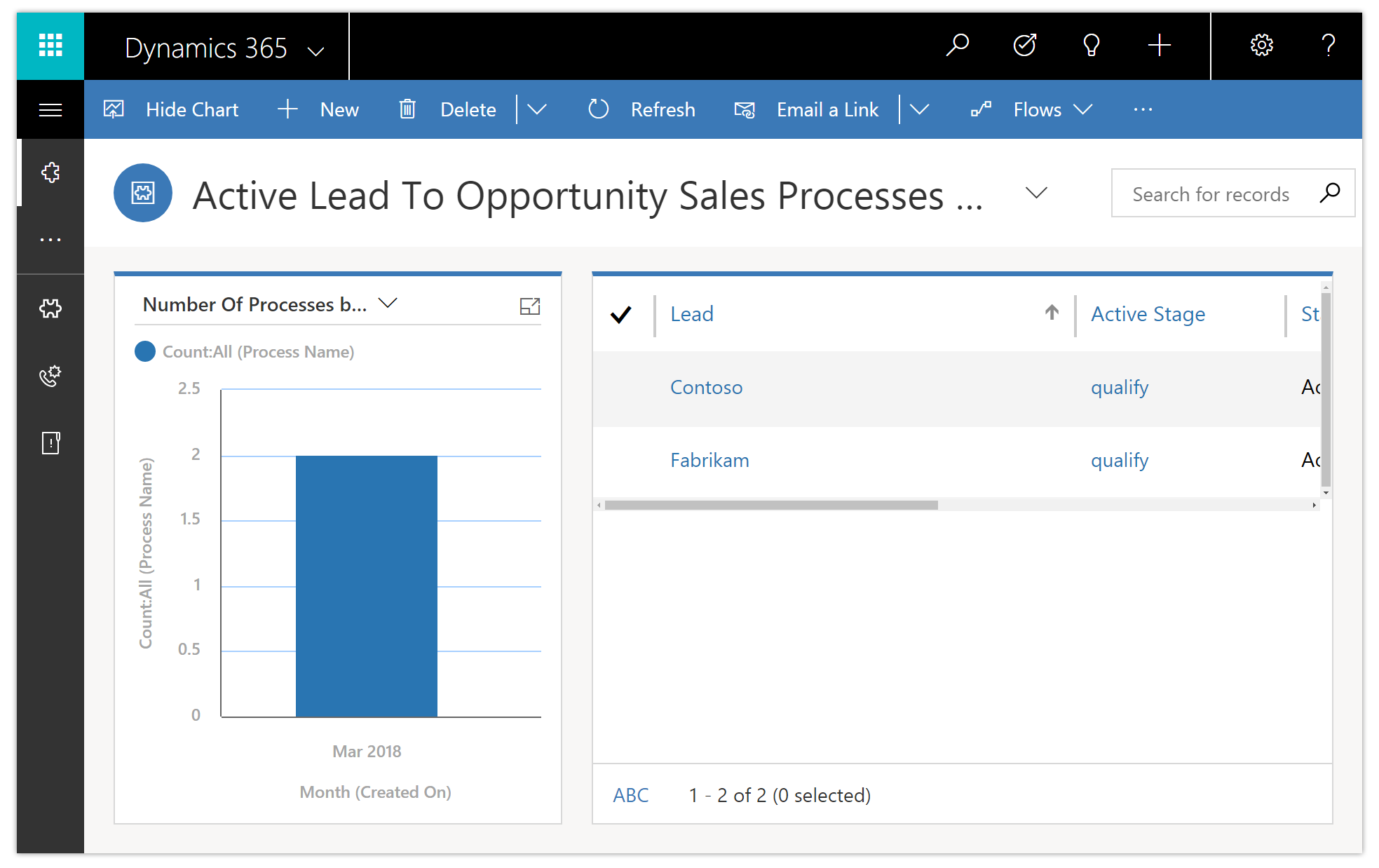Open the chart selector dropdown chevron
This screenshot has width=1379, height=868.
click(x=388, y=303)
